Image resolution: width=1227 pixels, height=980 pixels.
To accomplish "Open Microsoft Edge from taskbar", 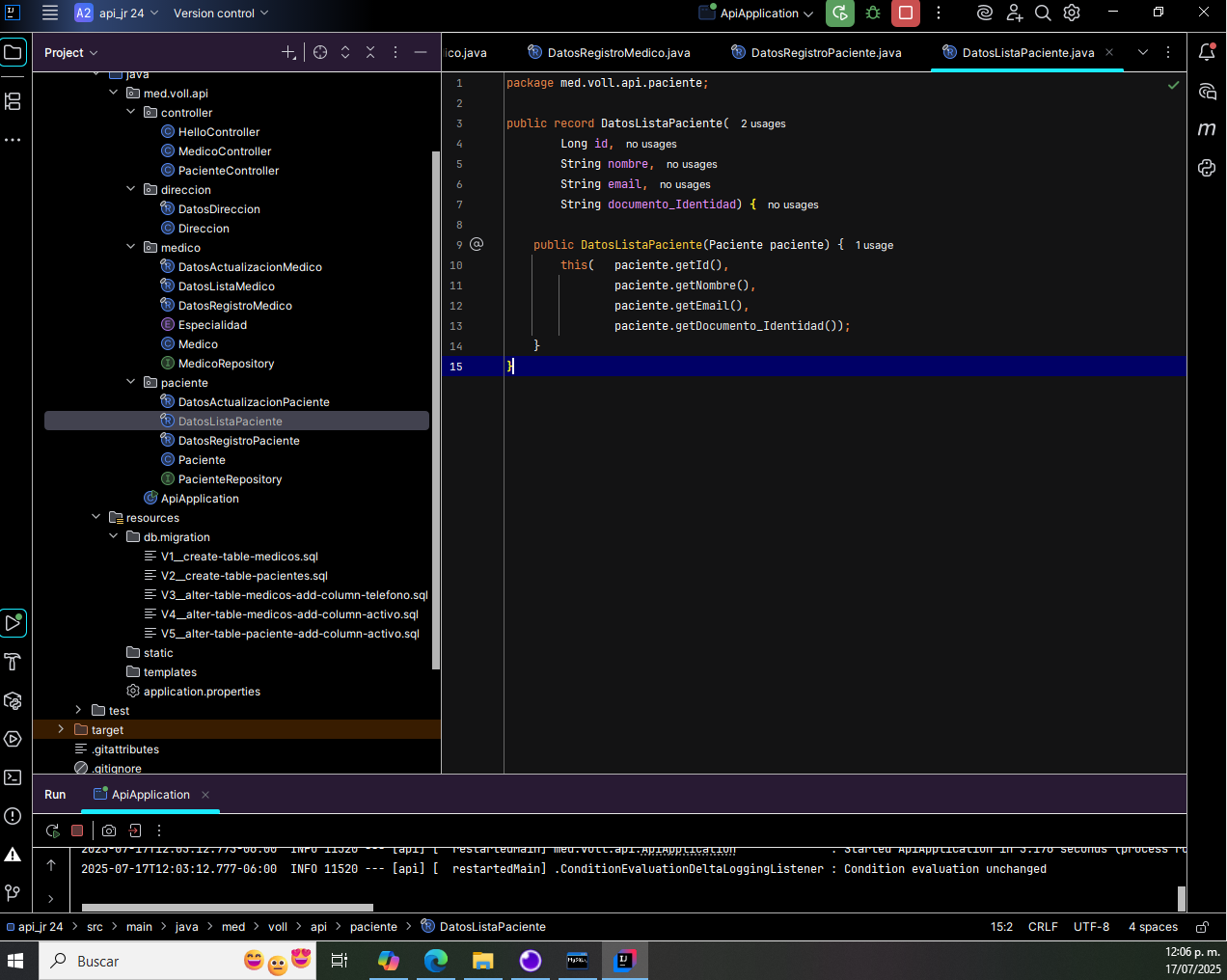I will 436,961.
